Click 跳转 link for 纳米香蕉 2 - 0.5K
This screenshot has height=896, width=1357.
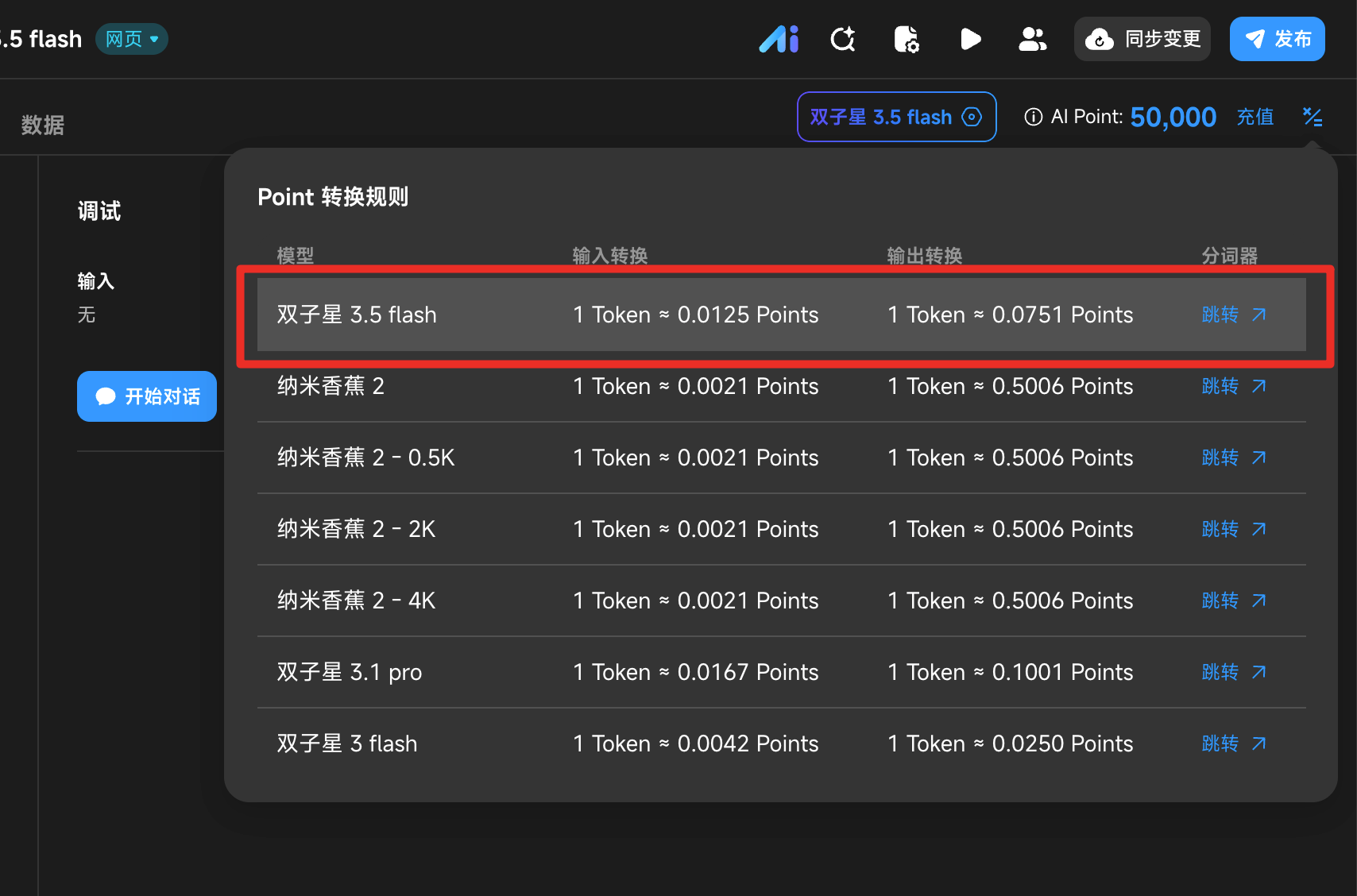point(1234,458)
